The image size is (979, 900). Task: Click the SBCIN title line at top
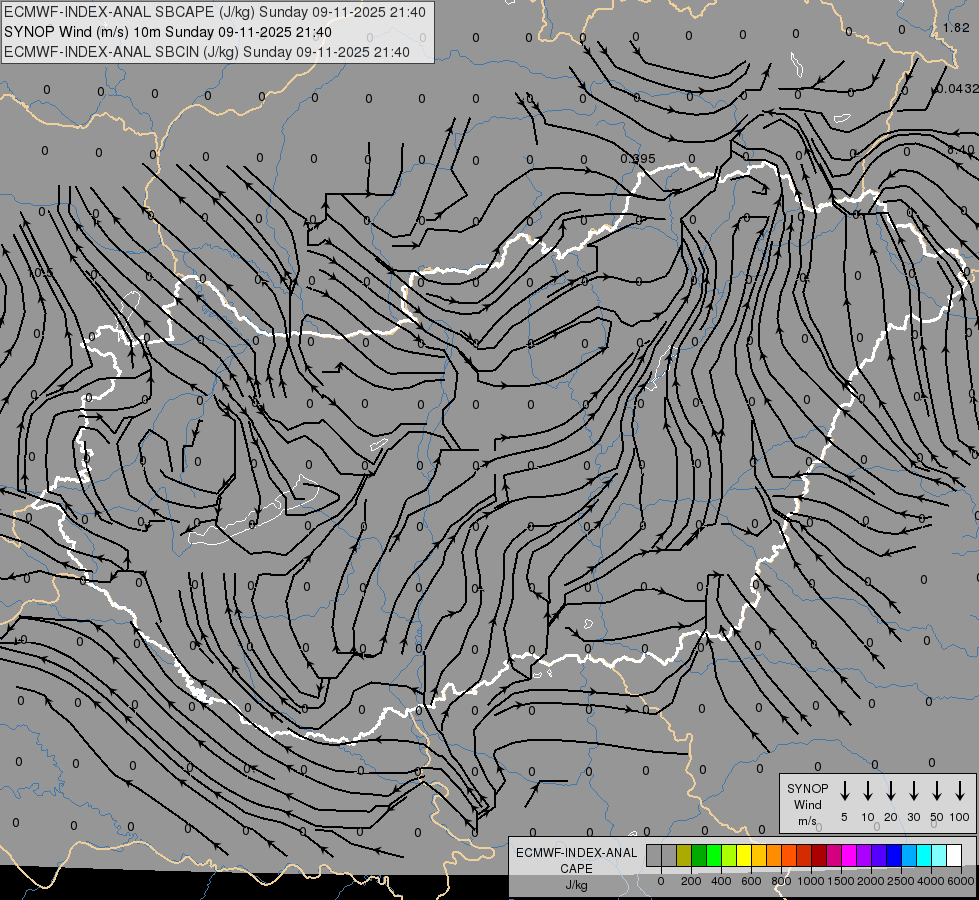coord(207,52)
